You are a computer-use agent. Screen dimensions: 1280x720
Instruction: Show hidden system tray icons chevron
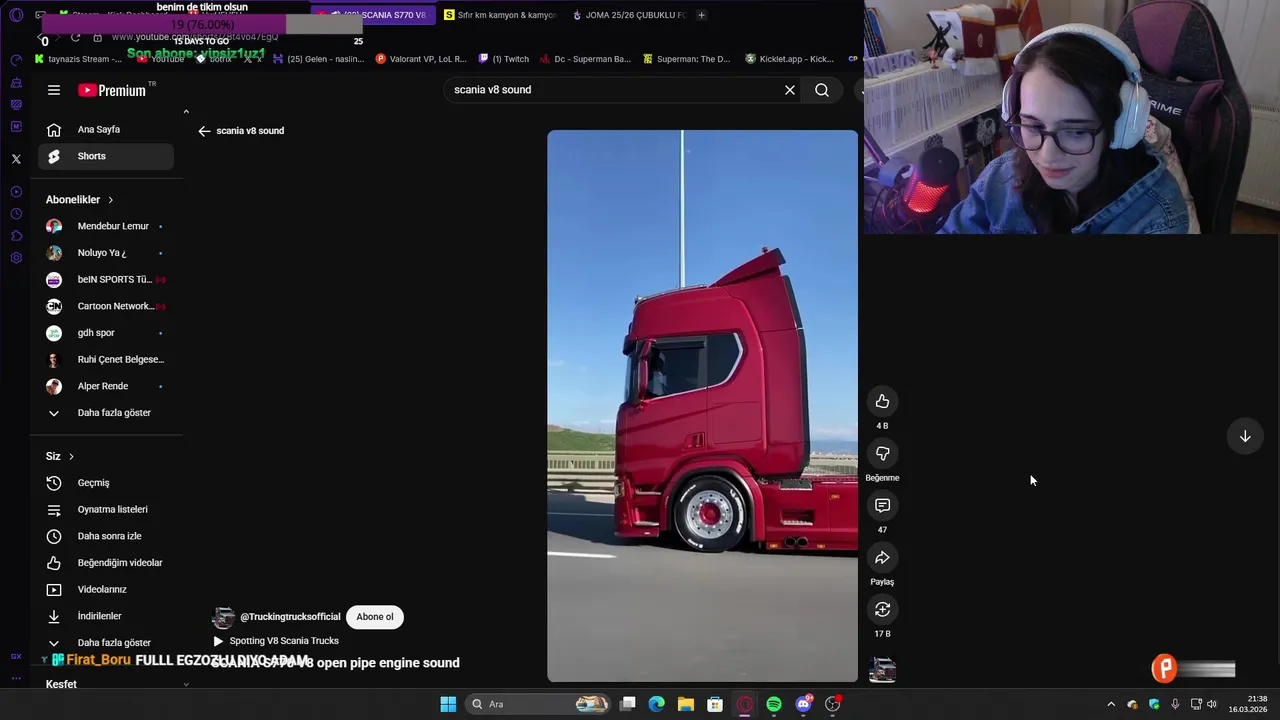[x=1110, y=704]
